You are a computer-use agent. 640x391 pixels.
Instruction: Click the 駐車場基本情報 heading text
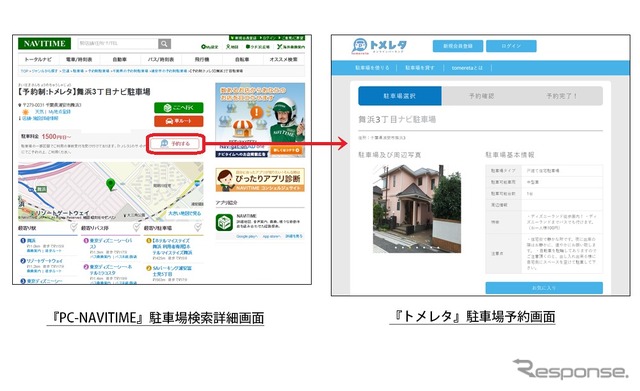(510, 155)
